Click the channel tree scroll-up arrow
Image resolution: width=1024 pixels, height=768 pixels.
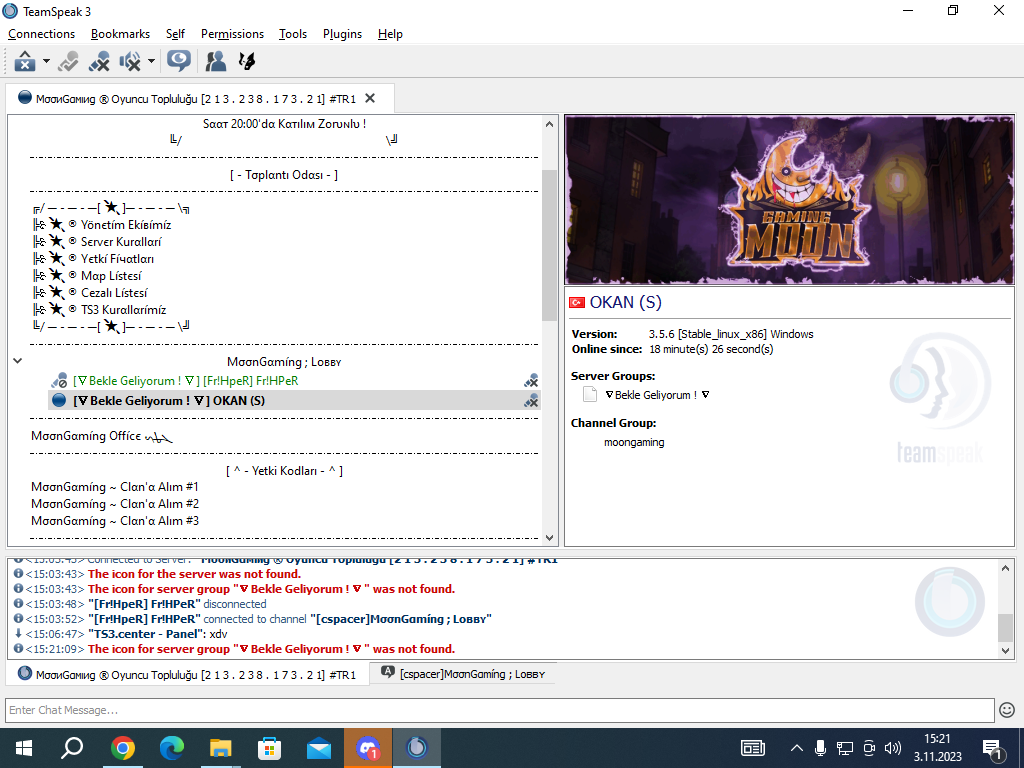549,124
